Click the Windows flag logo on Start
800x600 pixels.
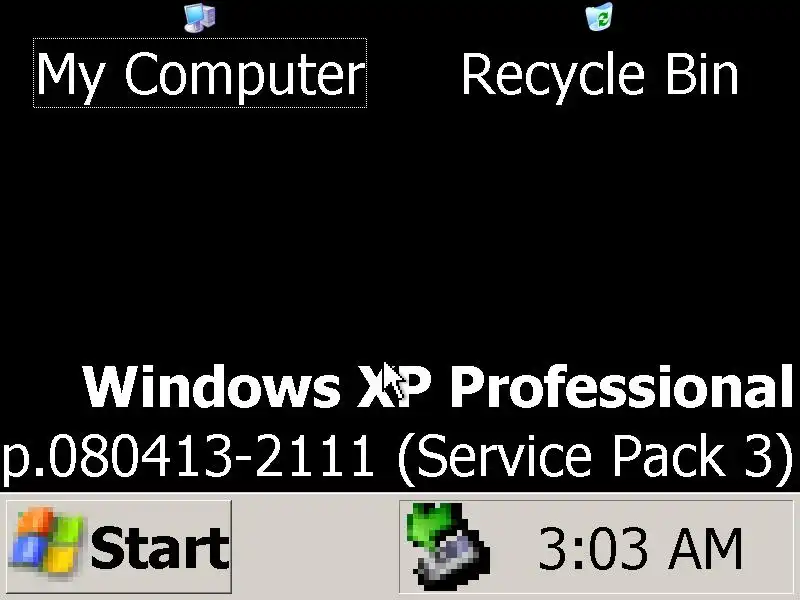(47, 541)
